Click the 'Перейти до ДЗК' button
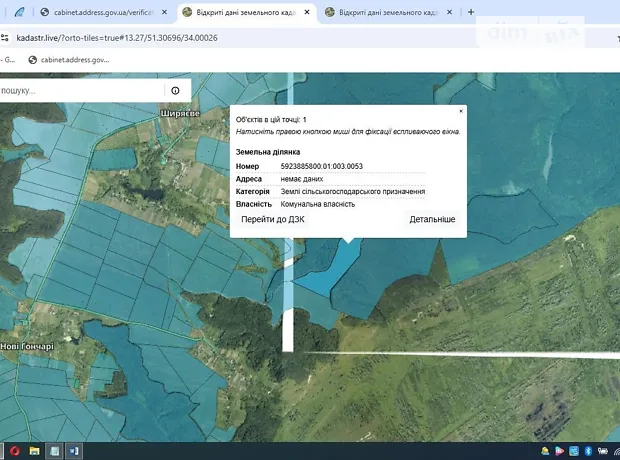The height and width of the screenshot is (460, 620). 273,219
